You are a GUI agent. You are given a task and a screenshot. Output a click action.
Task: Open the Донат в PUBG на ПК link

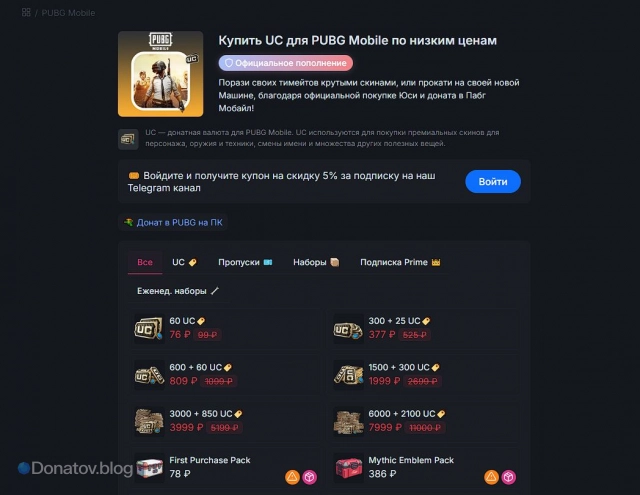pyautogui.click(x=173, y=222)
